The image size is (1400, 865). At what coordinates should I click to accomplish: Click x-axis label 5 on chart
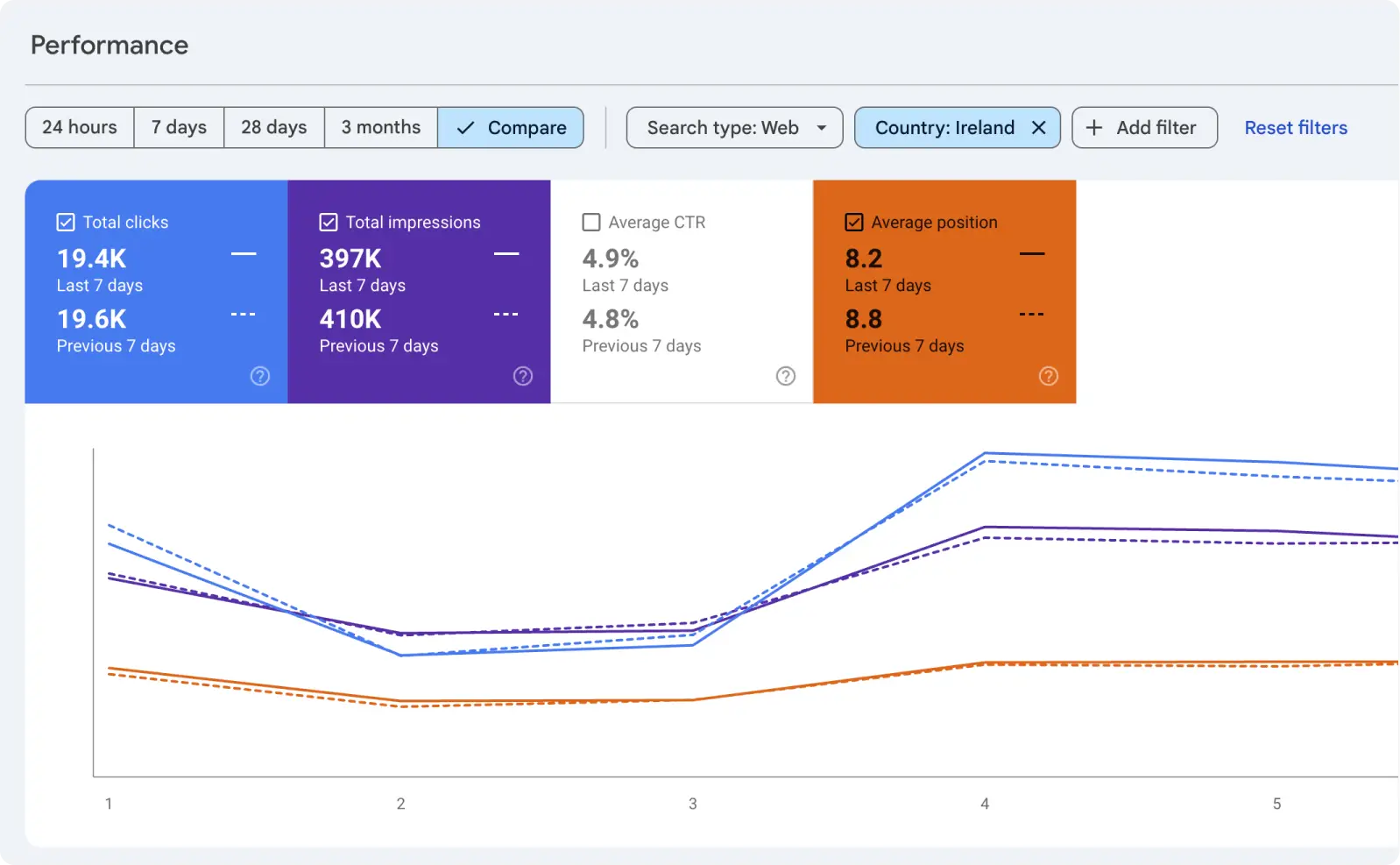point(1276,804)
